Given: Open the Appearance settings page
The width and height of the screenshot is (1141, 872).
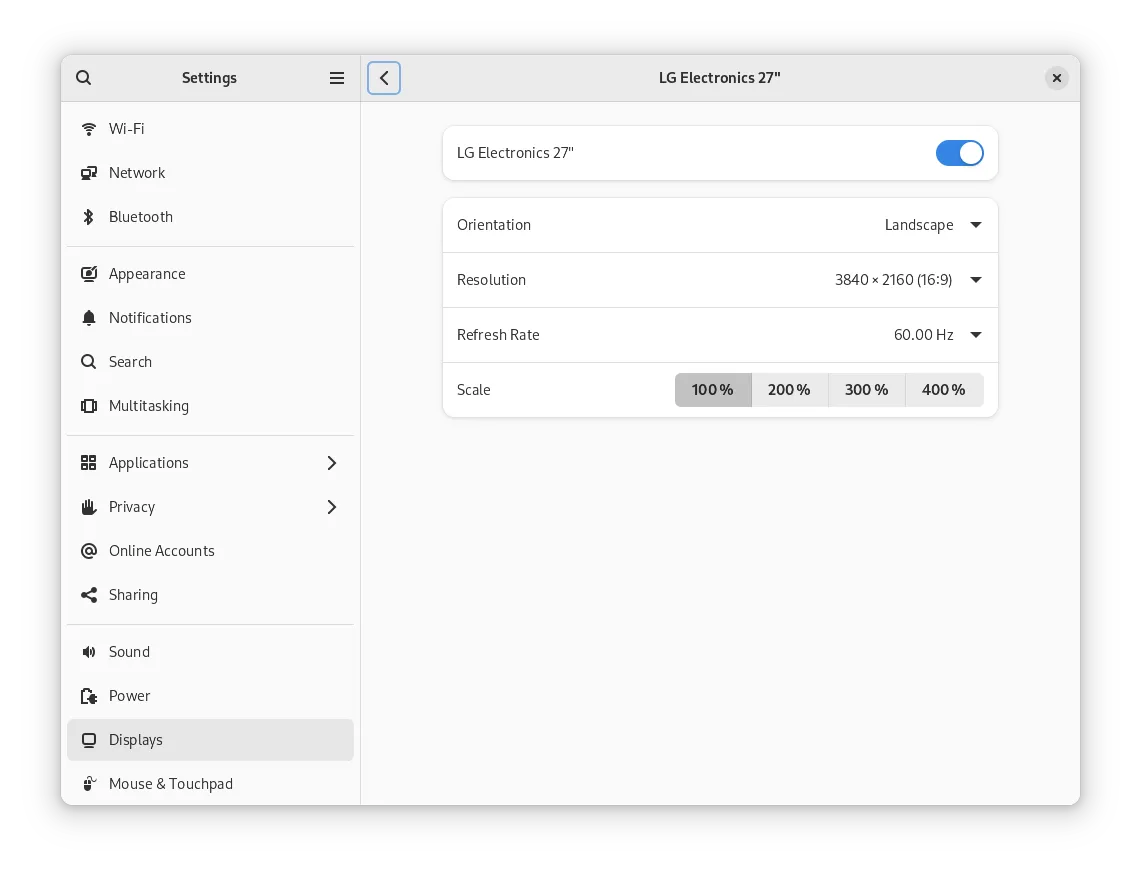Looking at the screenshot, I should [147, 274].
